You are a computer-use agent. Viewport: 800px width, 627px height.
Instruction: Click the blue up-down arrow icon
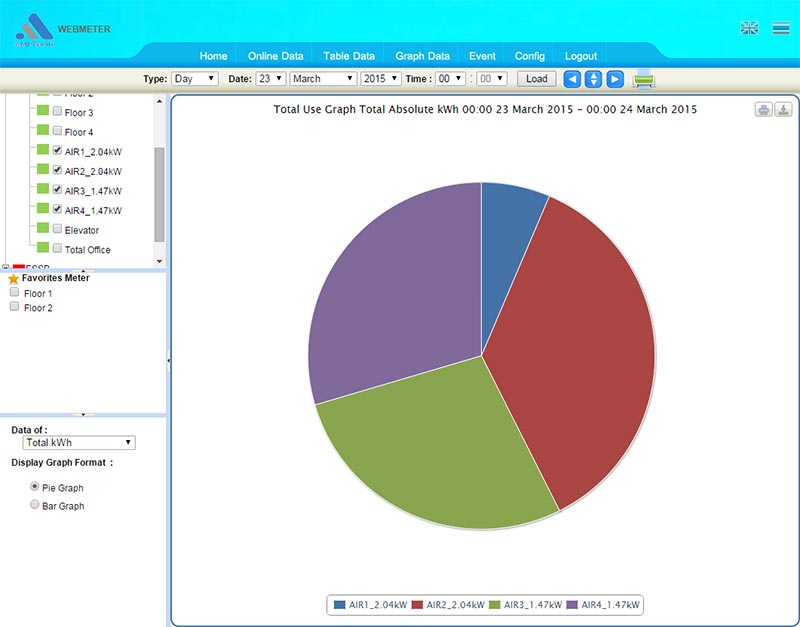pos(593,79)
